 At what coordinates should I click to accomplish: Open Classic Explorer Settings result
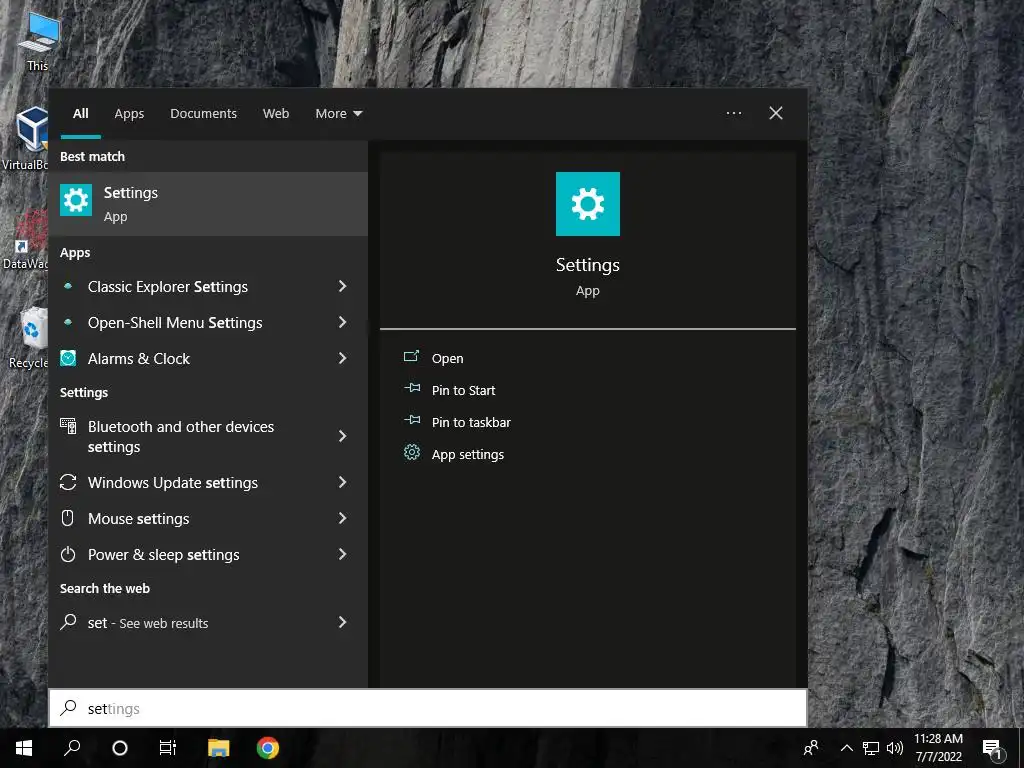tap(208, 286)
